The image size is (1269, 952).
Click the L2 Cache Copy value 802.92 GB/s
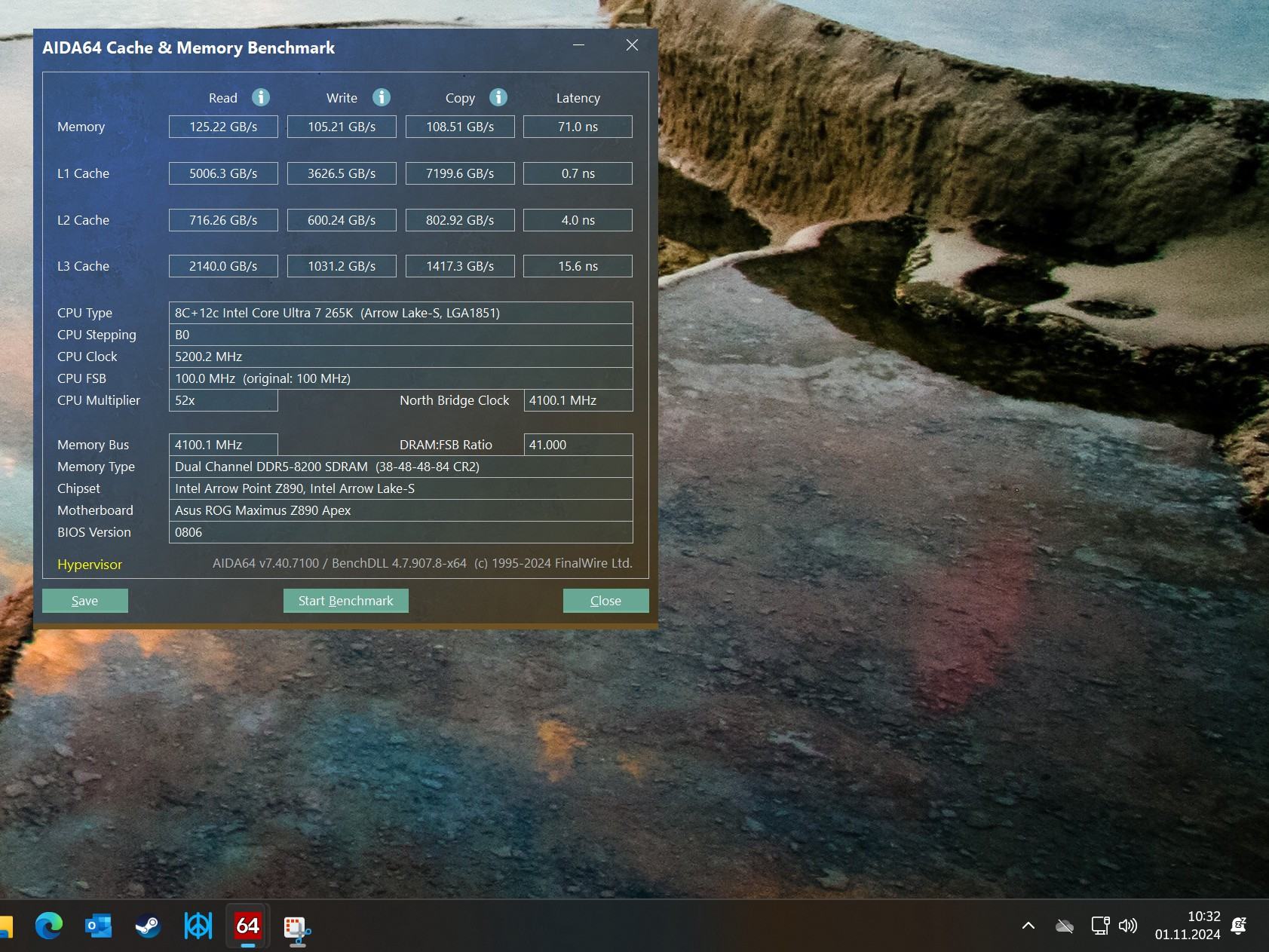(x=460, y=220)
